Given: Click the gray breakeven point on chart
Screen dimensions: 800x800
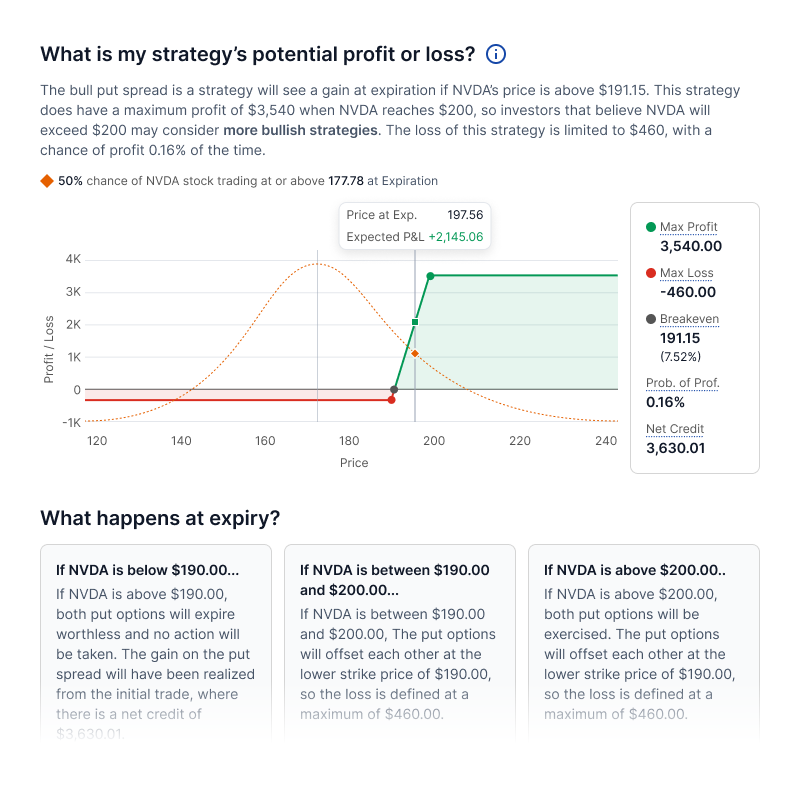Looking at the screenshot, I should [x=394, y=389].
